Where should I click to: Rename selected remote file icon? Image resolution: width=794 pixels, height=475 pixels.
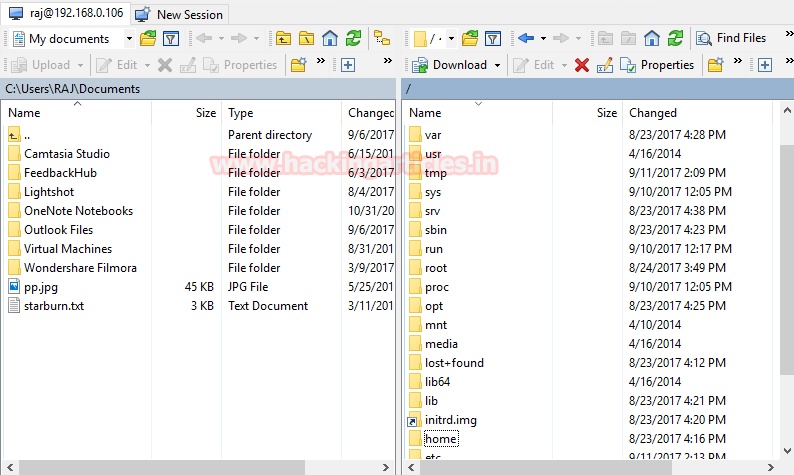(605, 65)
